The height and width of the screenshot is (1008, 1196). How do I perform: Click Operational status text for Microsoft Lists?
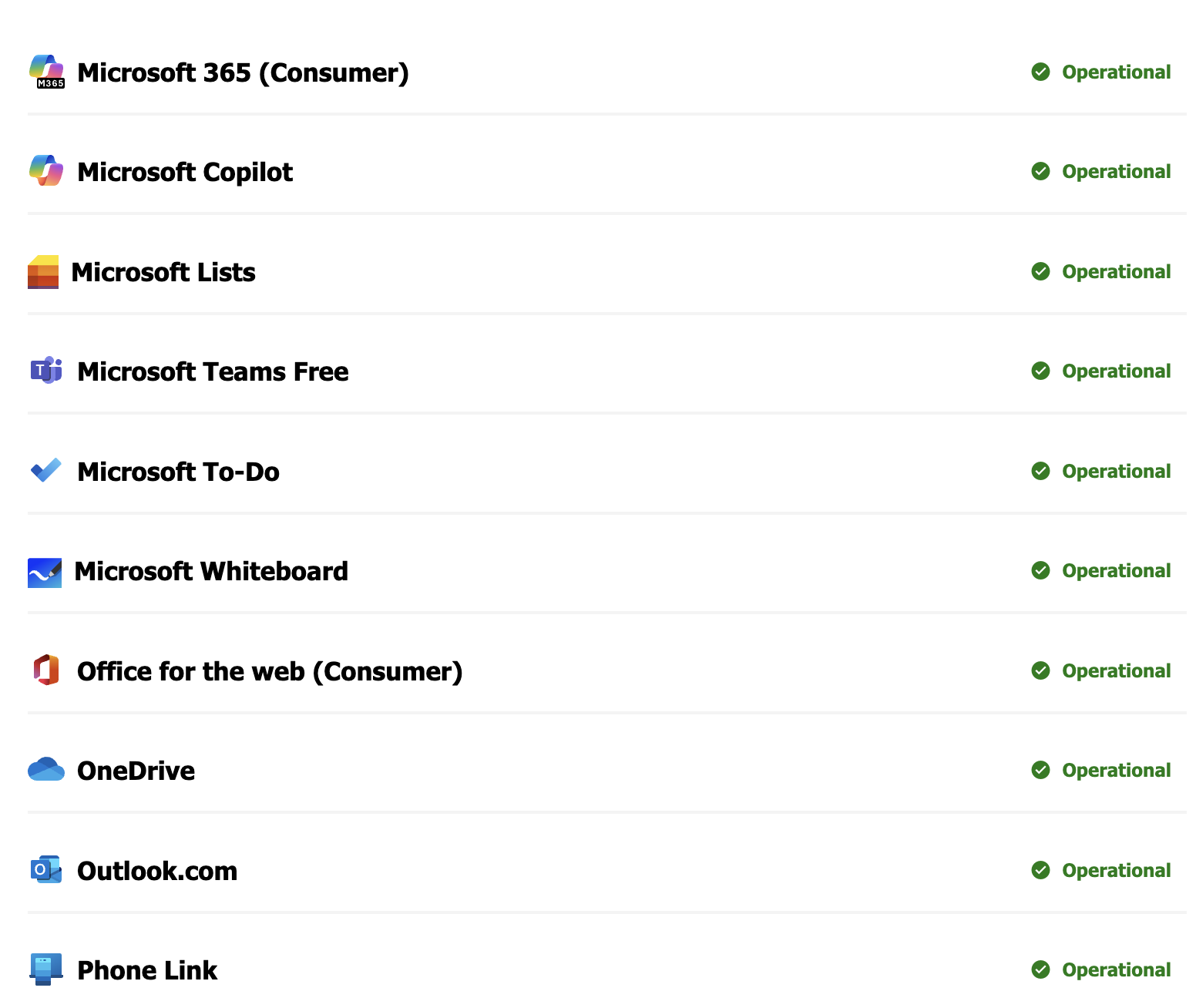1116,272
